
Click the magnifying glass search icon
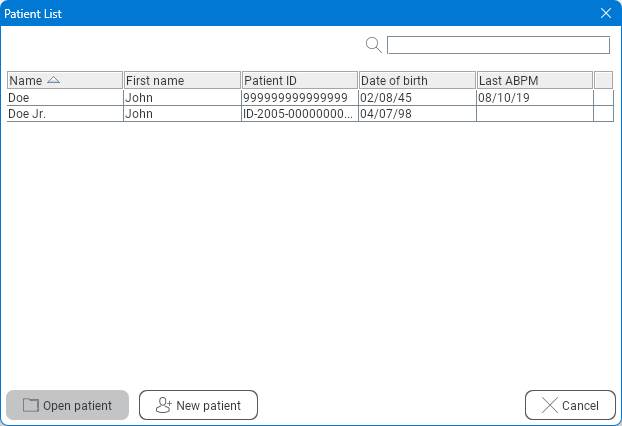coord(374,45)
